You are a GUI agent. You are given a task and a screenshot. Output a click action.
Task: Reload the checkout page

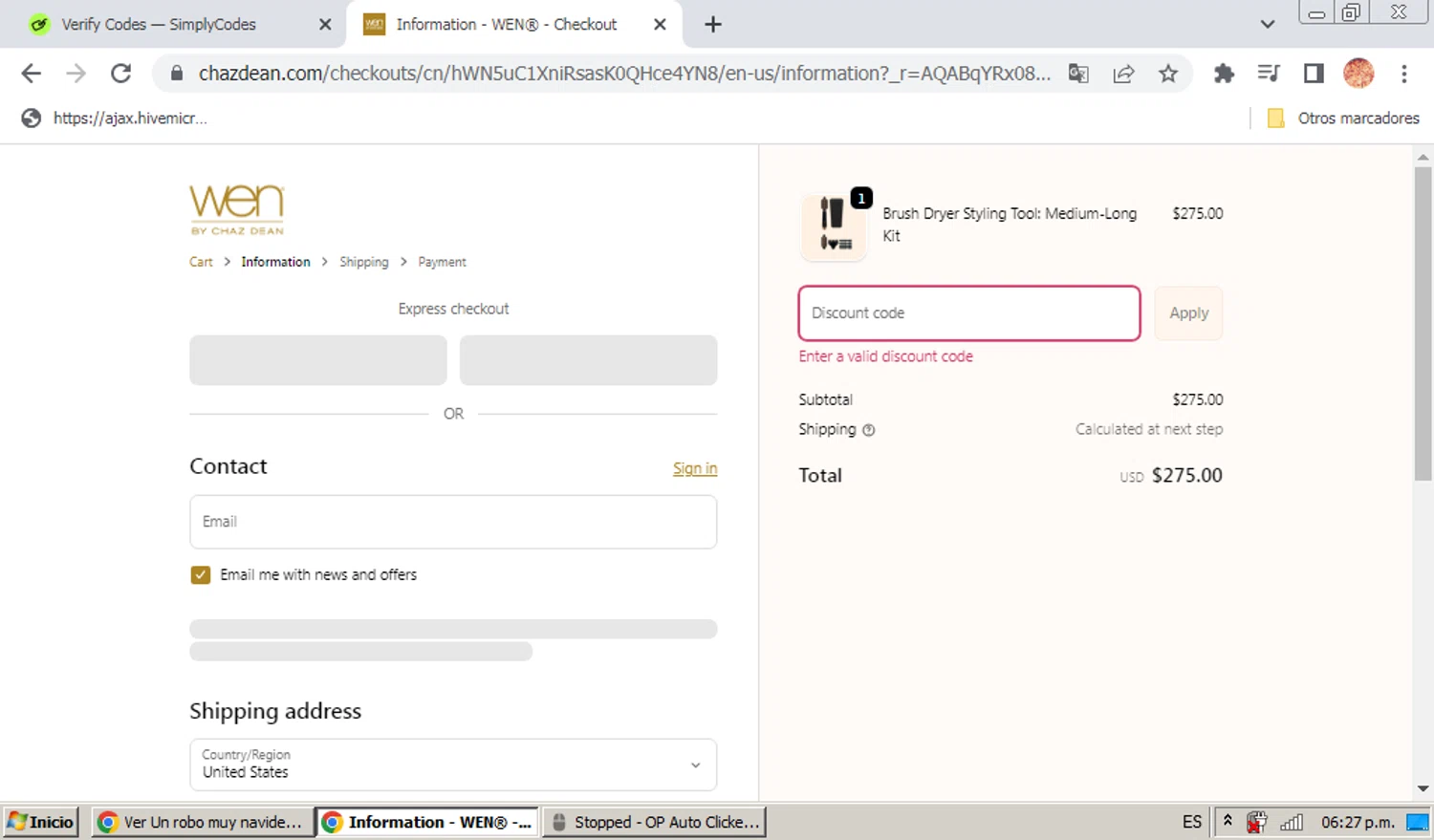click(120, 74)
